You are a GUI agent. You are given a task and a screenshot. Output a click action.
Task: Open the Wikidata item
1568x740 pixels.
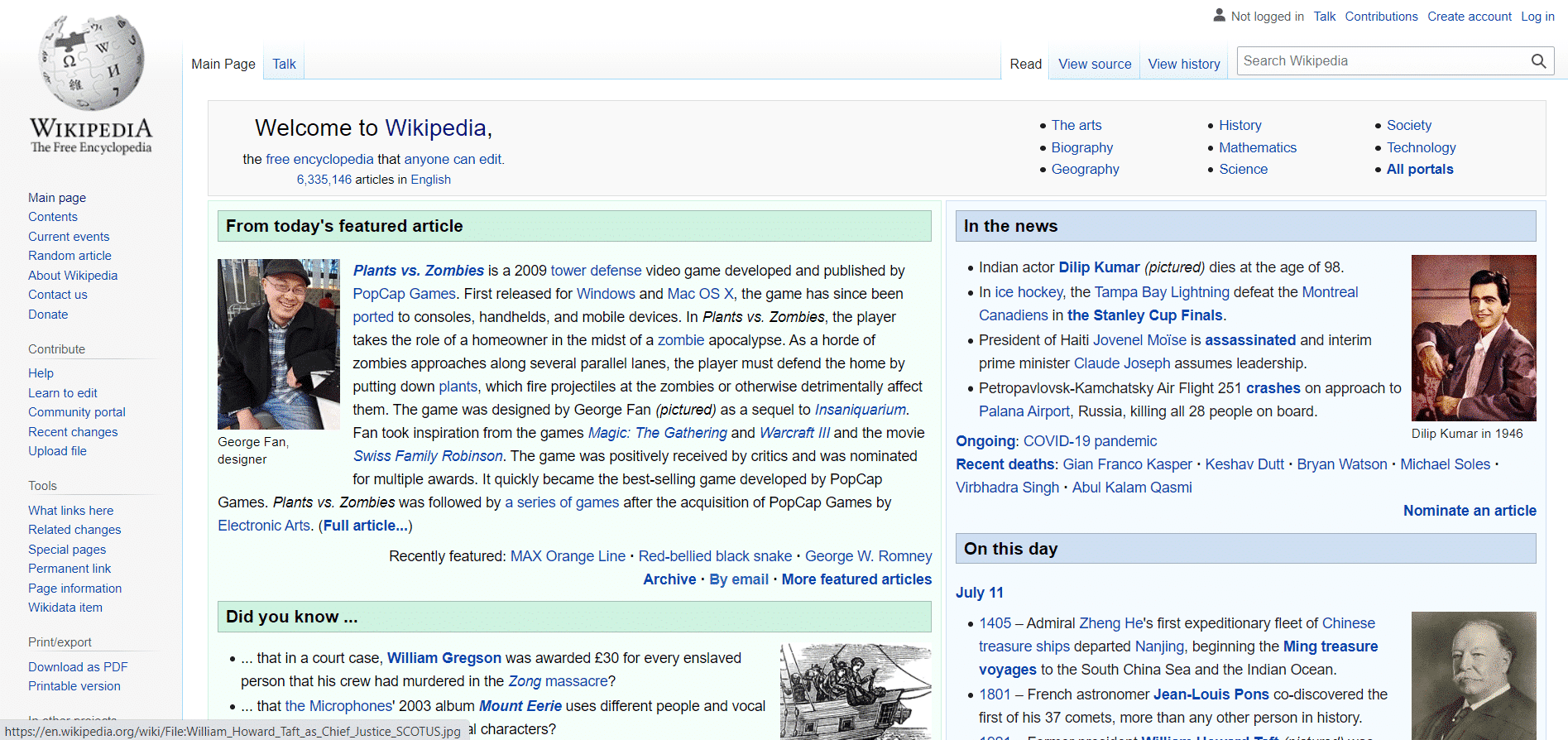coord(65,608)
